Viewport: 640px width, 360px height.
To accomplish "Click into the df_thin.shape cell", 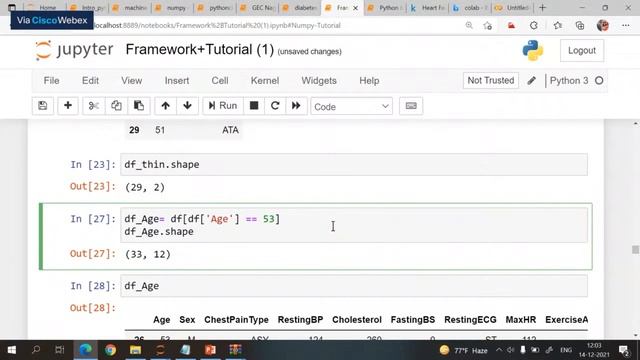I will pos(354,164).
